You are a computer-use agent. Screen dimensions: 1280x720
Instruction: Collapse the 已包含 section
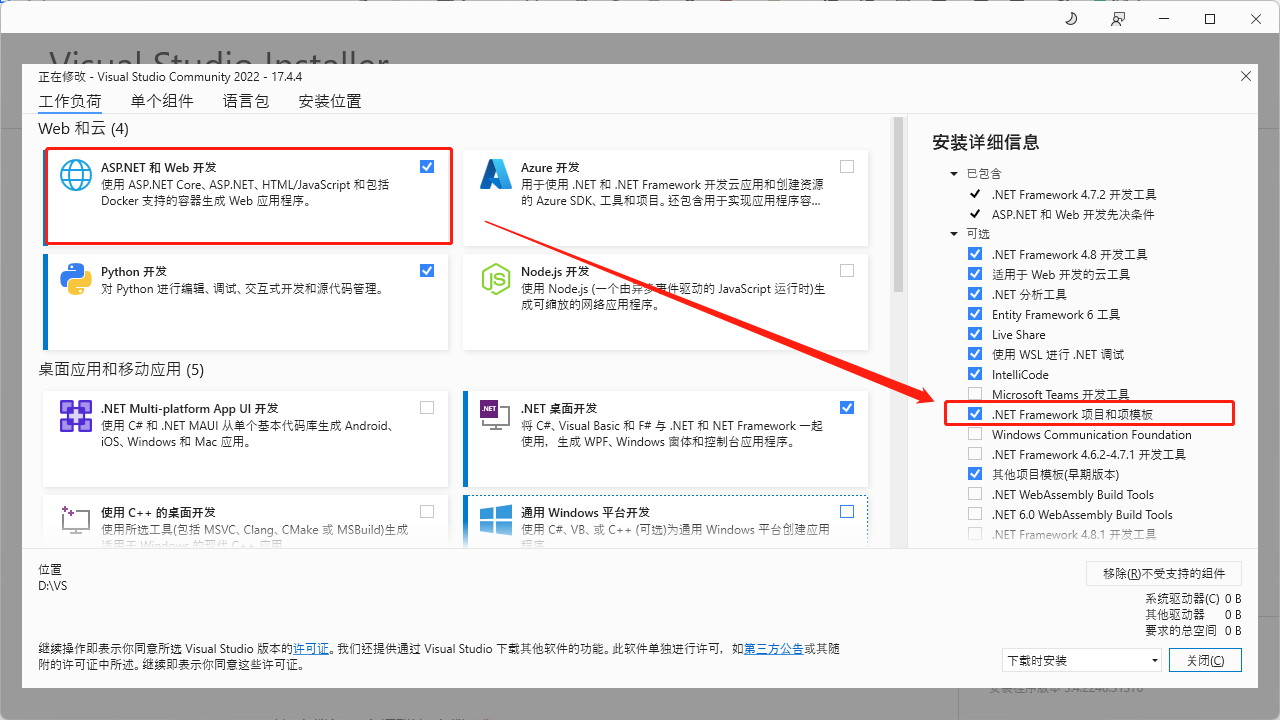955,174
